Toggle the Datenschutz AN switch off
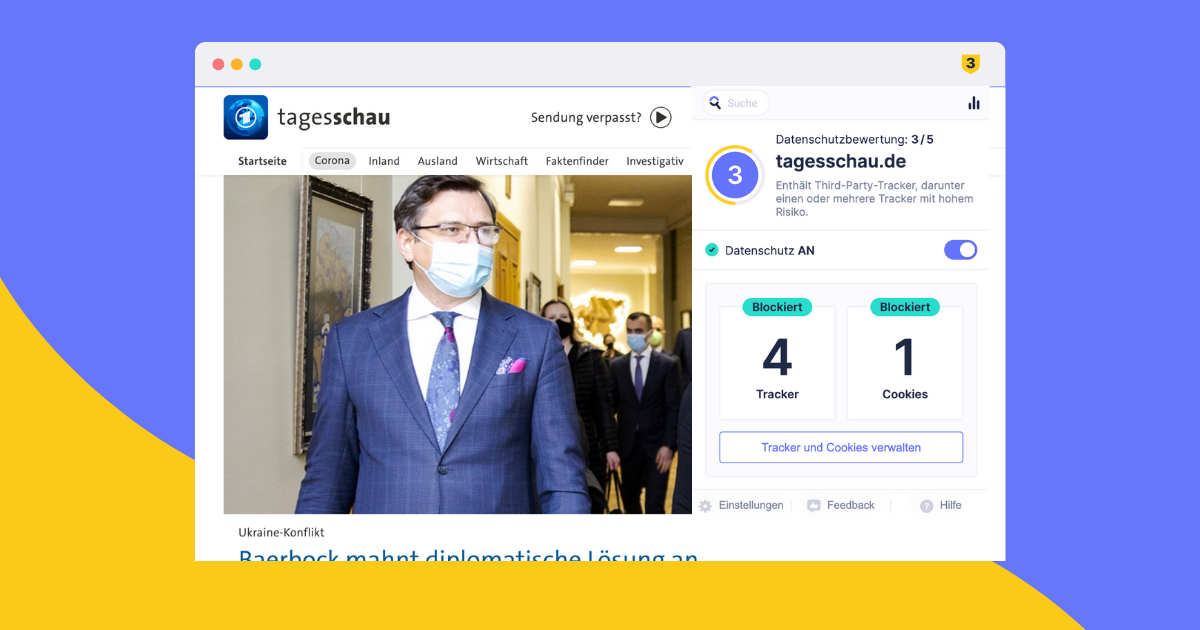Screen dimensions: 1200x630 tap(961, 250)
